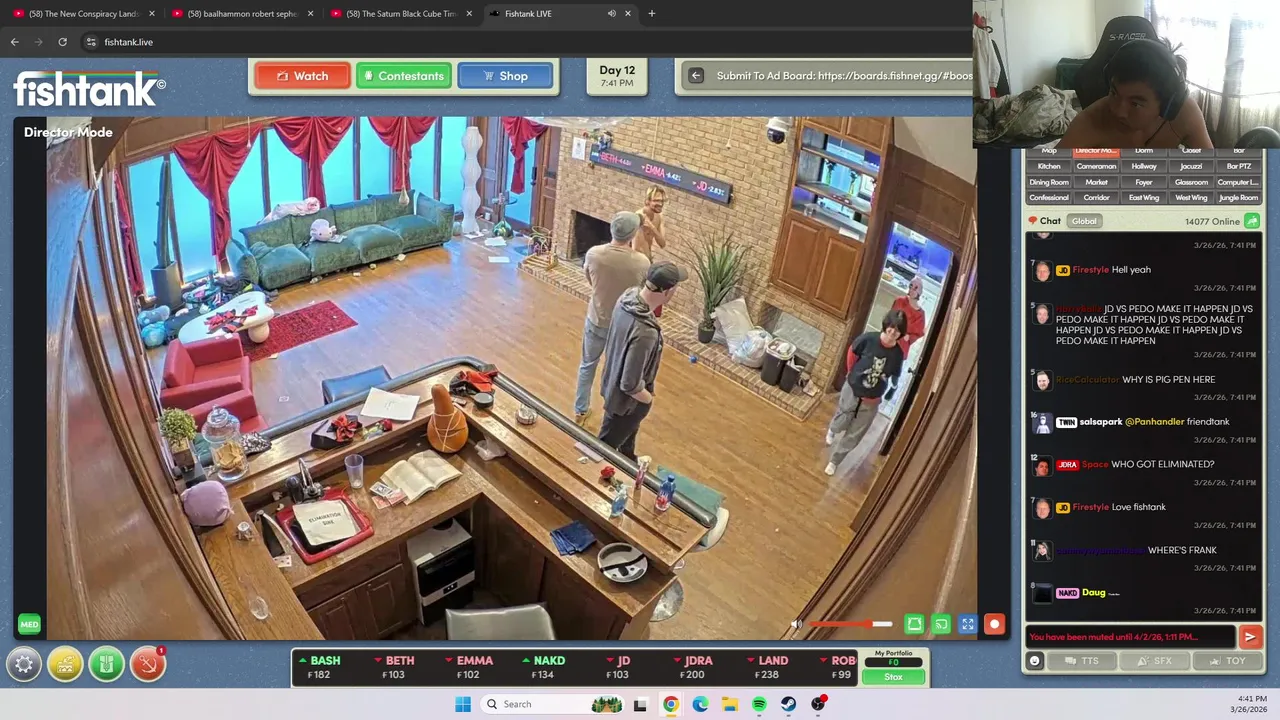Open the TTS chat option
The height and width of the screenshot is (720, 1280).
(1083, 661)
